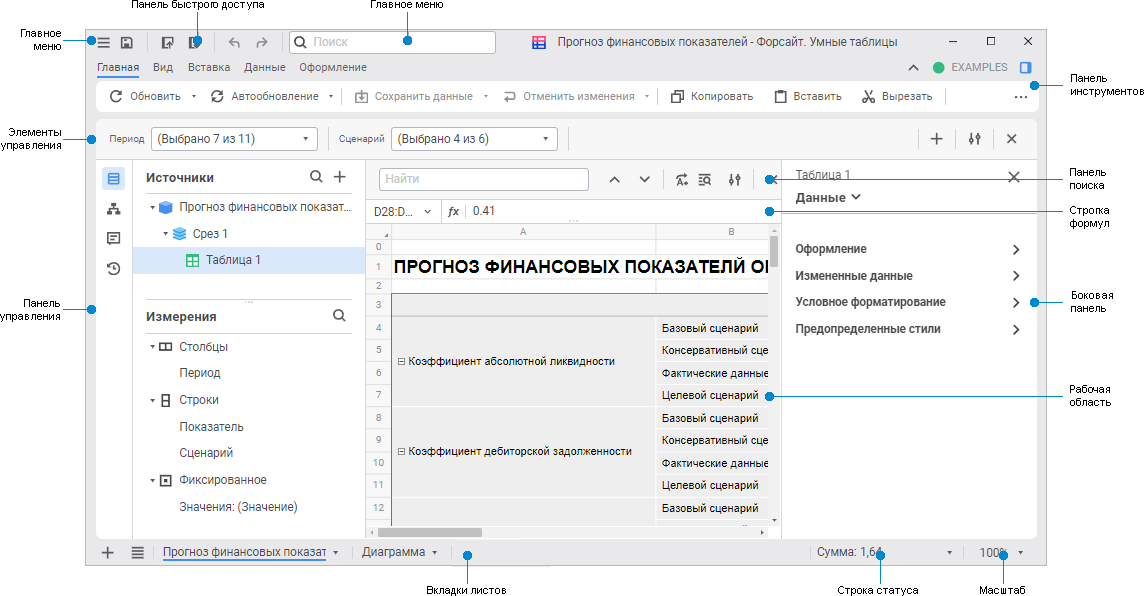Viewport: 1144px width, 596px height.
Task: Click the Автообновление button
Action: point(265,96)
